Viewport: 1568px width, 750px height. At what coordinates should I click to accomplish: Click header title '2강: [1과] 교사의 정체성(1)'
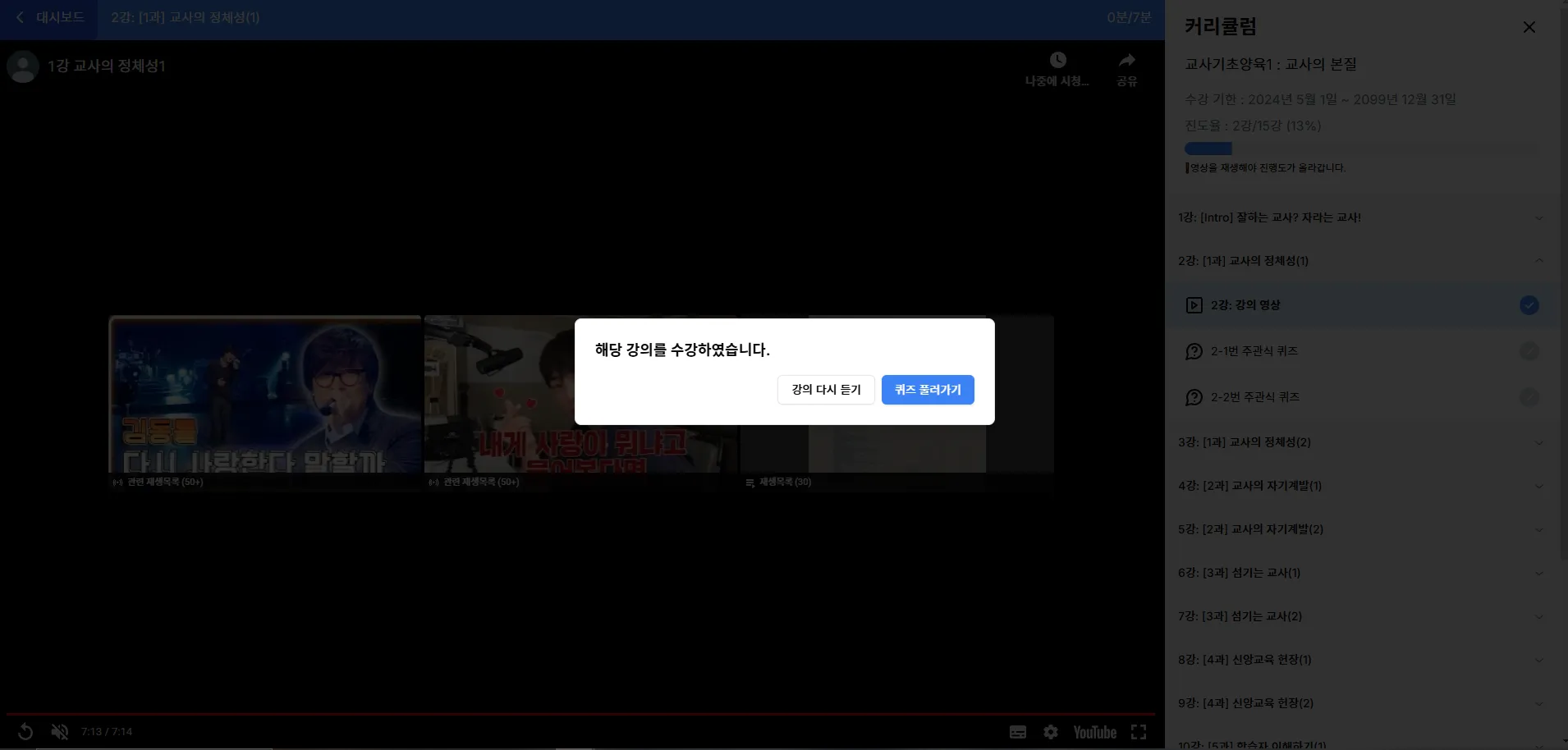pos(186,17)
